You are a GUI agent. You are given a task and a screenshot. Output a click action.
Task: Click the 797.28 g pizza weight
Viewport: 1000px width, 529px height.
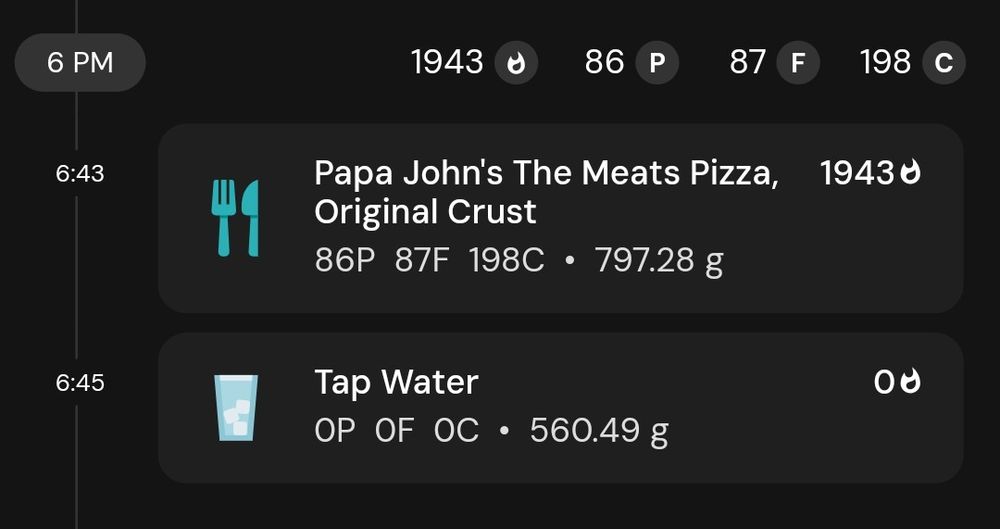coord(658,261)
